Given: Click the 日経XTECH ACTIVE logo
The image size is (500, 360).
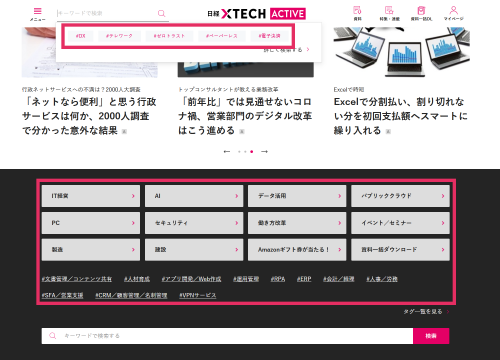Looking at the screenshot, I should click(256, 14).
